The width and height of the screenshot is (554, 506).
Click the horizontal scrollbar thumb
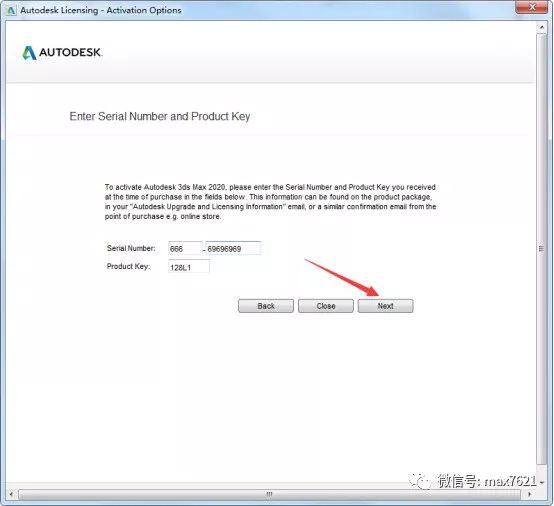(x=269, y=494)
